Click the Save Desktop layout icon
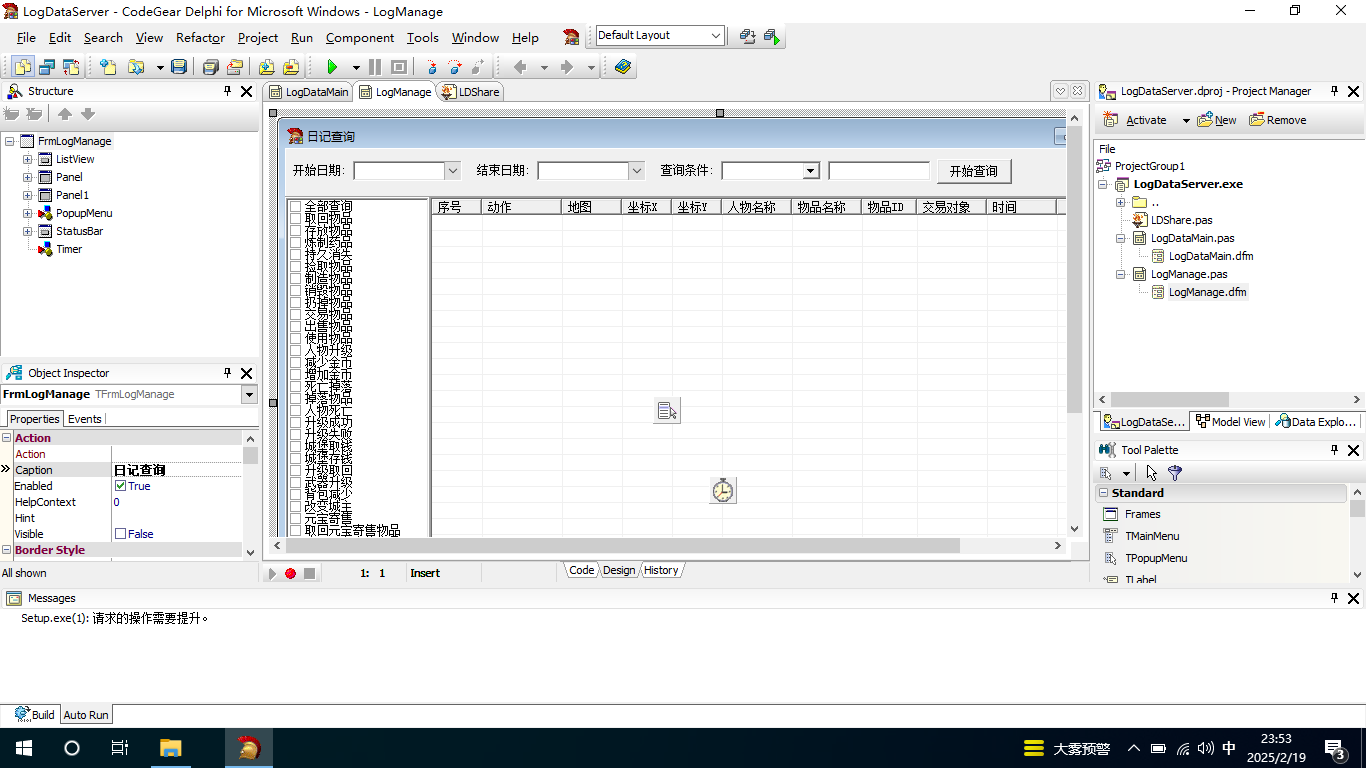1366x768 pixels. coord(747,37)
